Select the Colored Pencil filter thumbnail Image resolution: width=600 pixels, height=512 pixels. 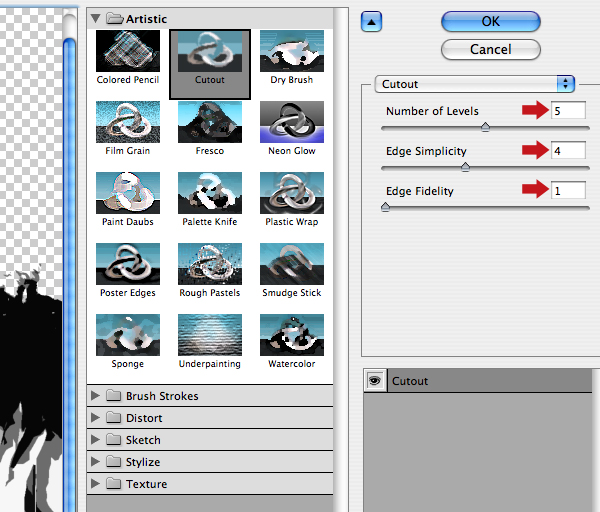tap(128, 51)
